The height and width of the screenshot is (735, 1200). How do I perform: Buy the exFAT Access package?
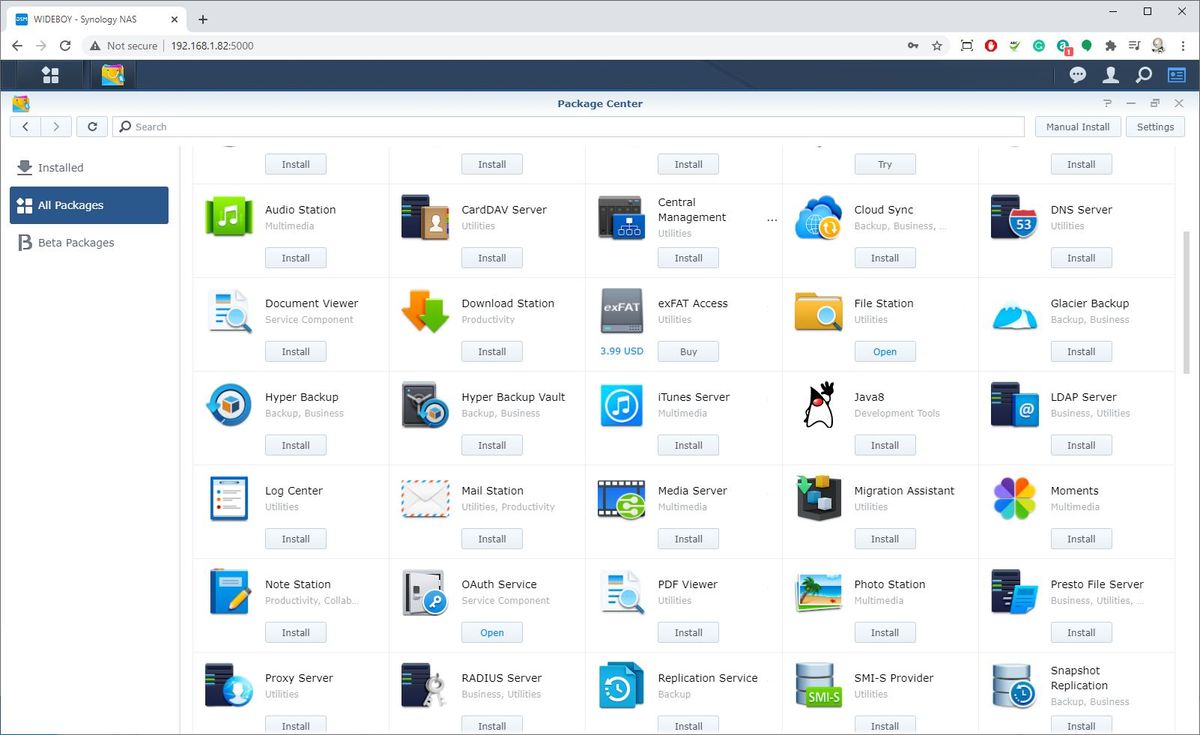click(x=688, y=352)
